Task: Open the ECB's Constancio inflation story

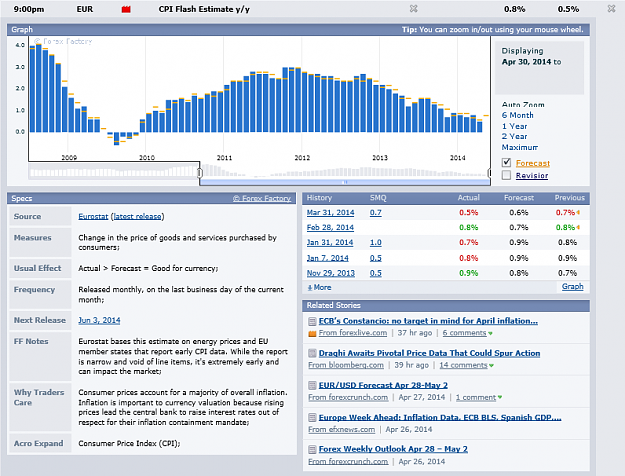Action: [x=428, y=321]
